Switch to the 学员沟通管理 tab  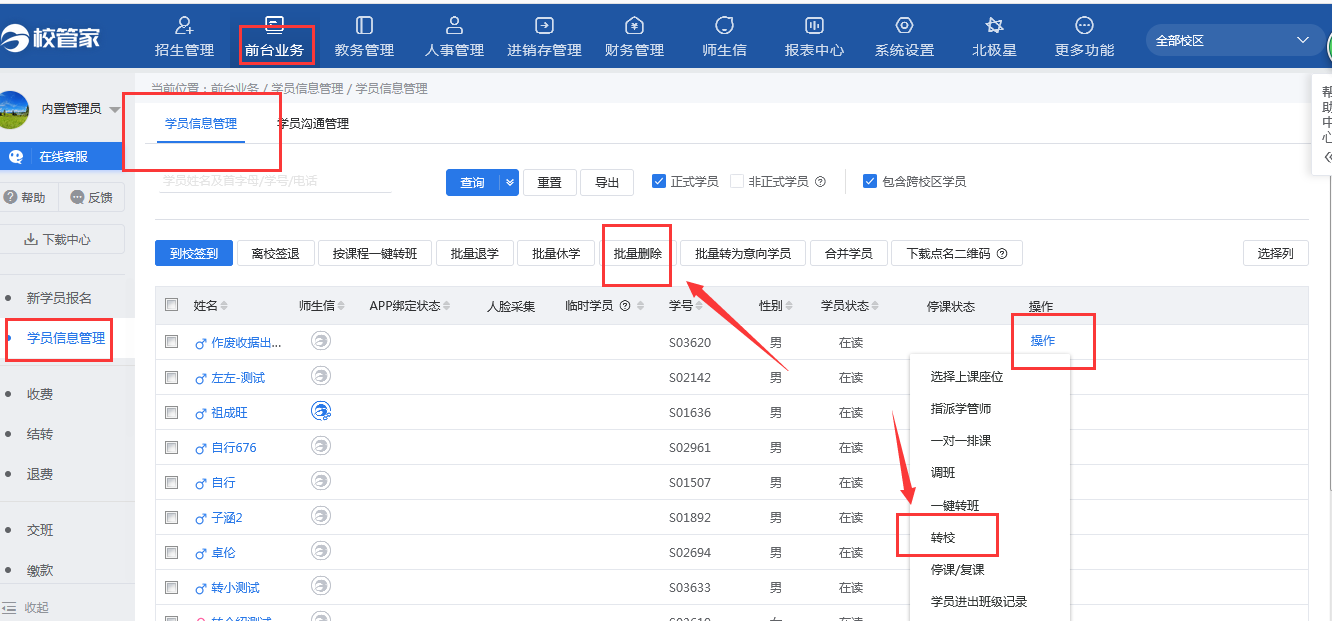click(x=313, y=124)
